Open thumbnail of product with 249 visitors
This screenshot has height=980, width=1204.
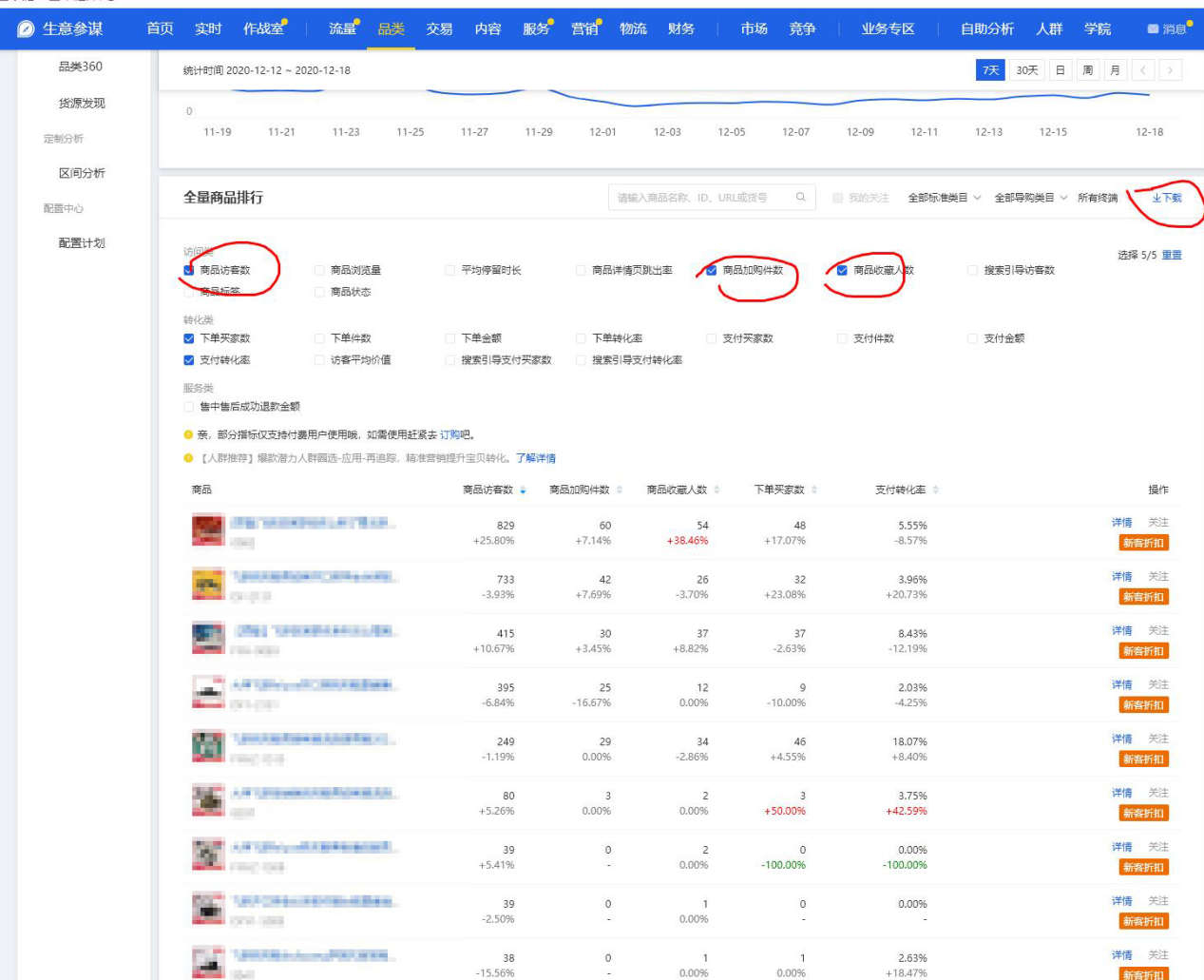(208, 747)
